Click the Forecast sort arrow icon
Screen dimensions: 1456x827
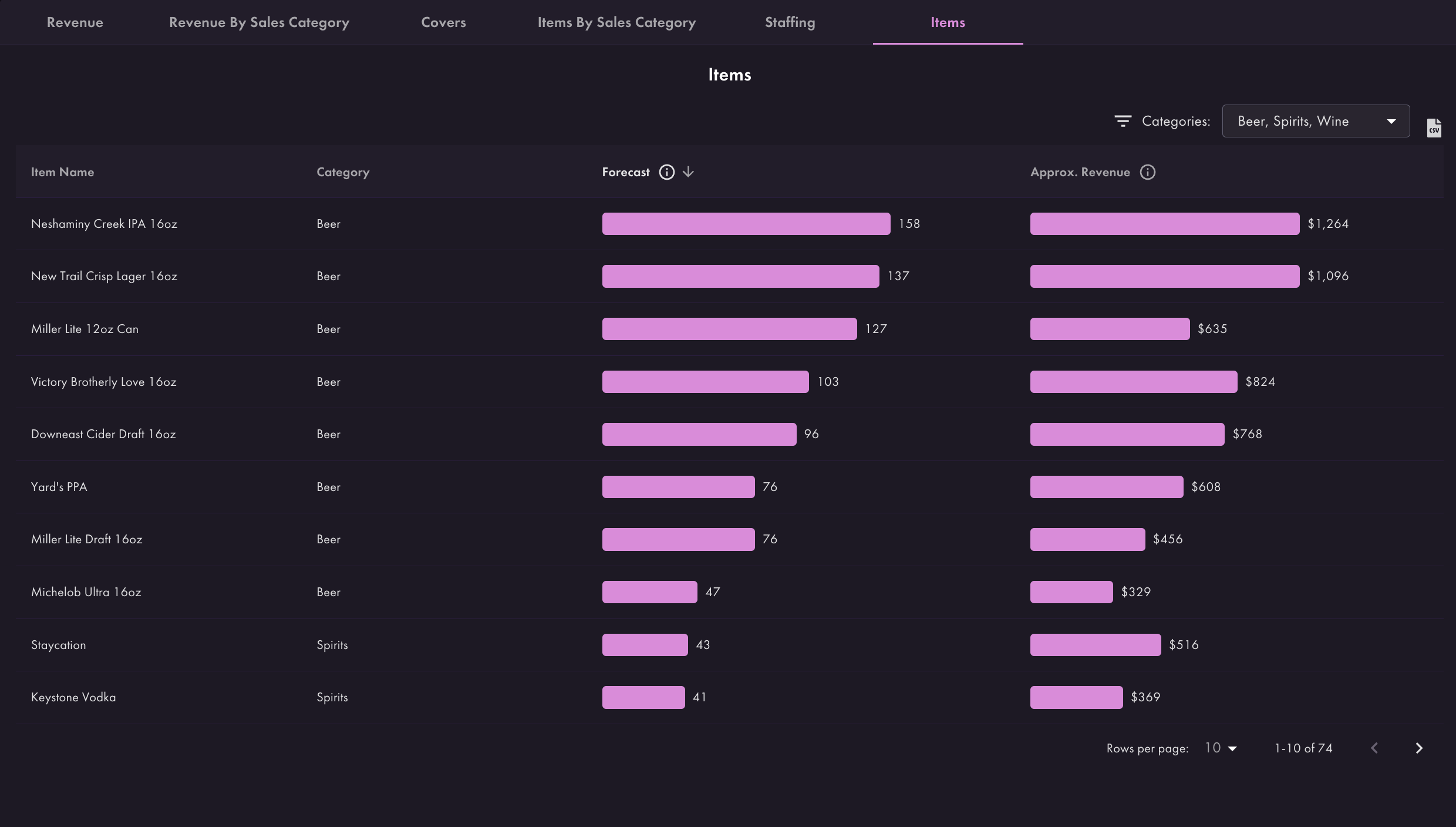coord(689,172)
